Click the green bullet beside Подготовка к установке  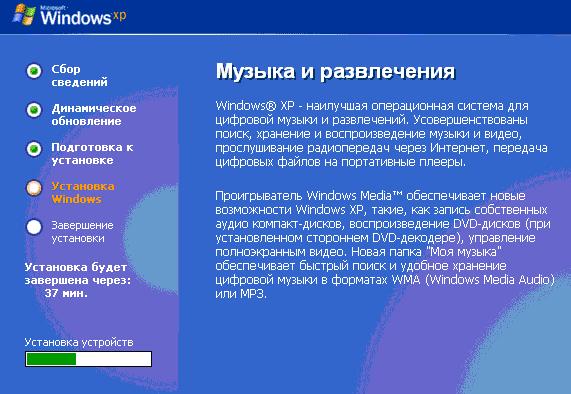[34, 149]
